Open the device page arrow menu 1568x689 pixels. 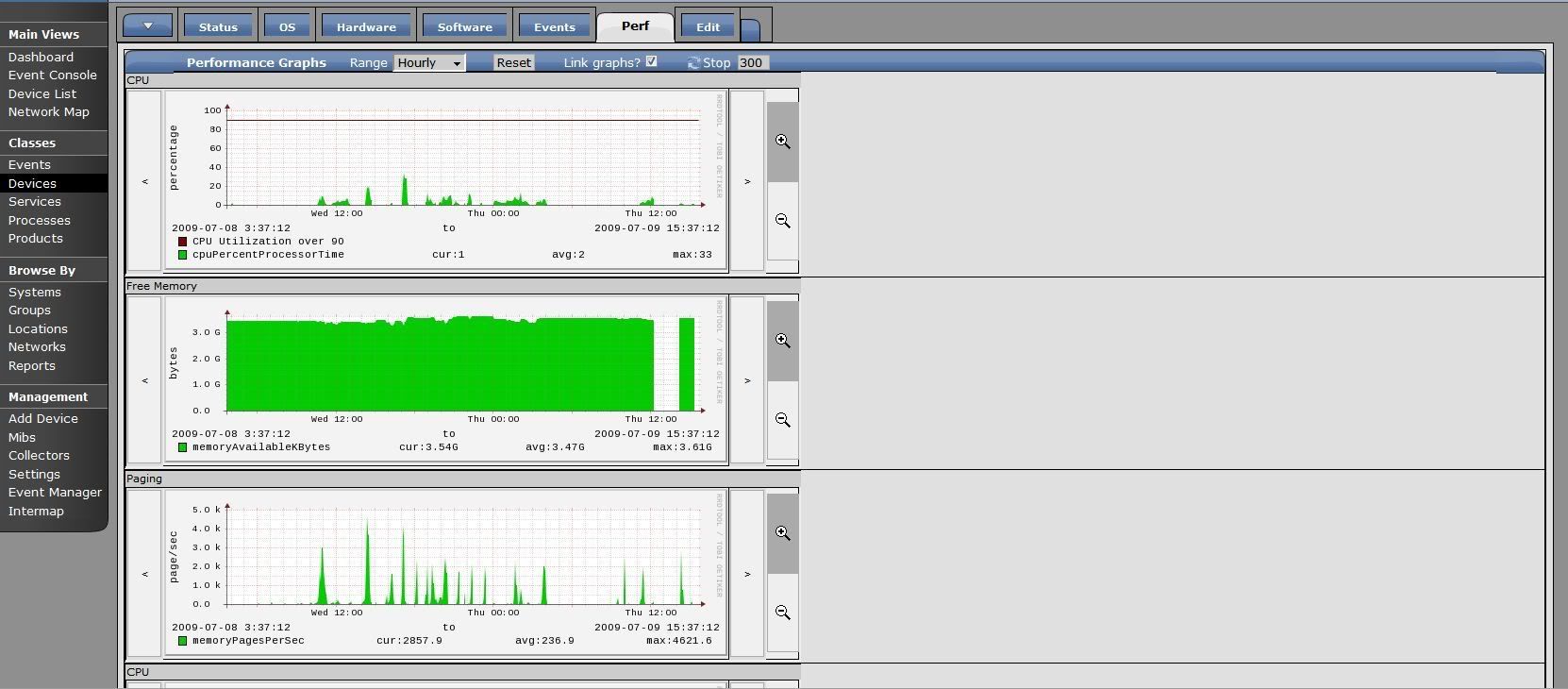pos(148,26)
